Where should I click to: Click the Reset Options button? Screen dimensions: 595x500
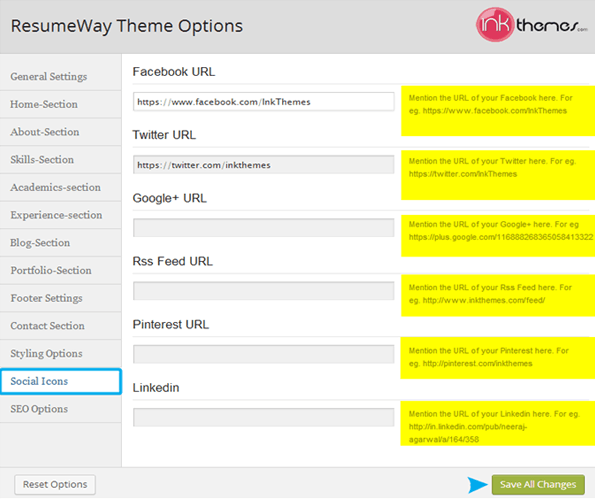pos(55,484)
